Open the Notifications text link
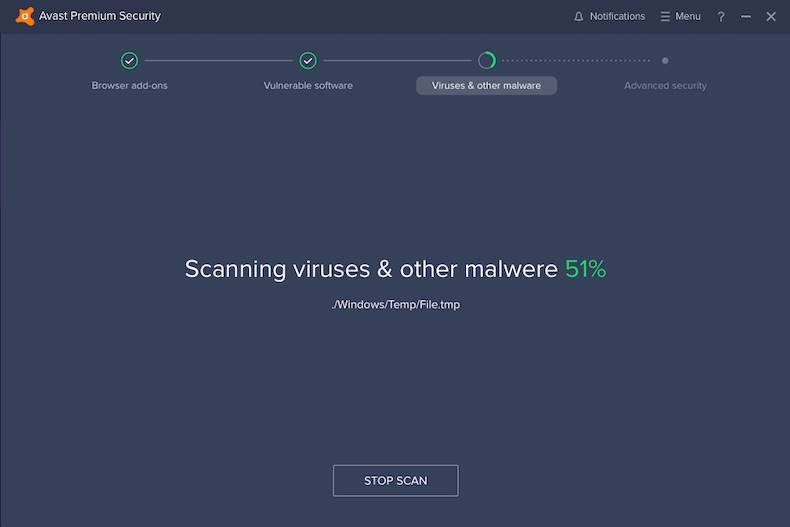This screenshot has width=790, height=527. click(617, 16)
